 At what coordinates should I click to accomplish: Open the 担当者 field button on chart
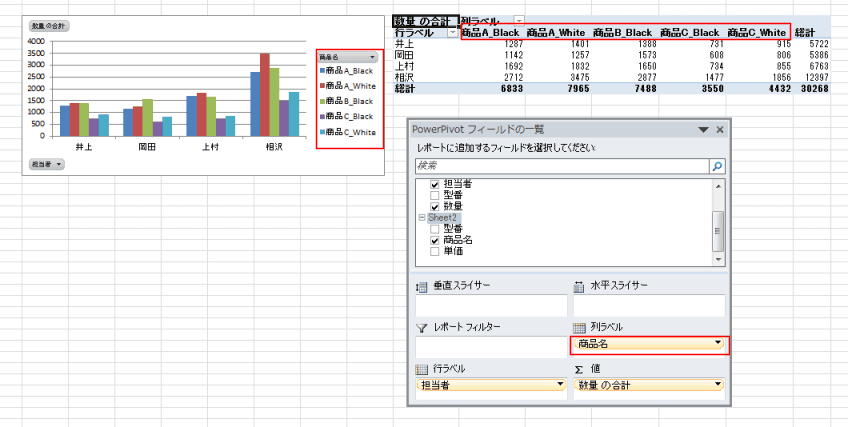pyautogui.click(x=46, y=164)
